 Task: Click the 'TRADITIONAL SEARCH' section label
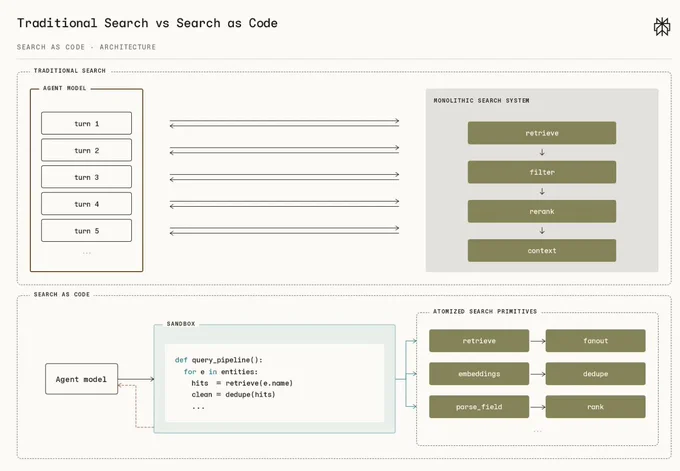tap(70, 70)
